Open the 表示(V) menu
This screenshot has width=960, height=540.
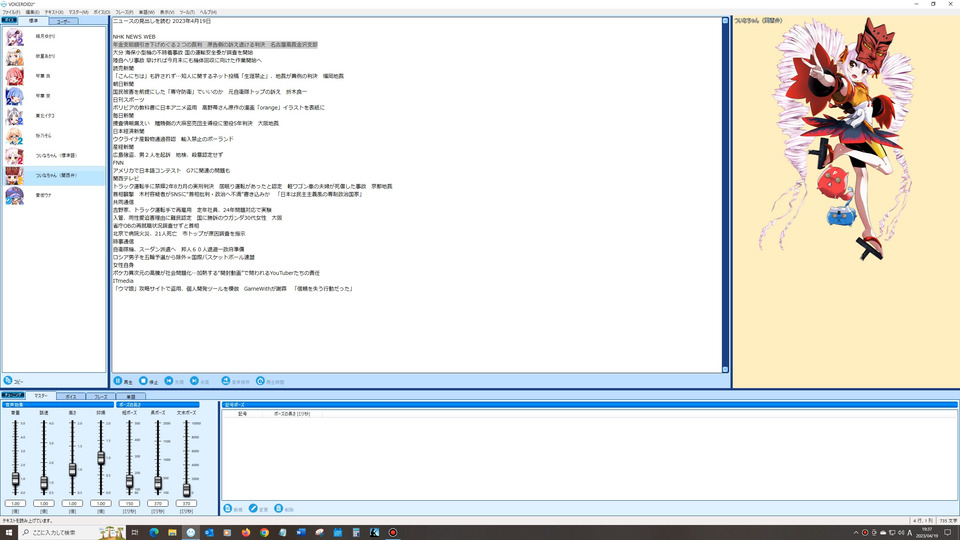point(167,12)
